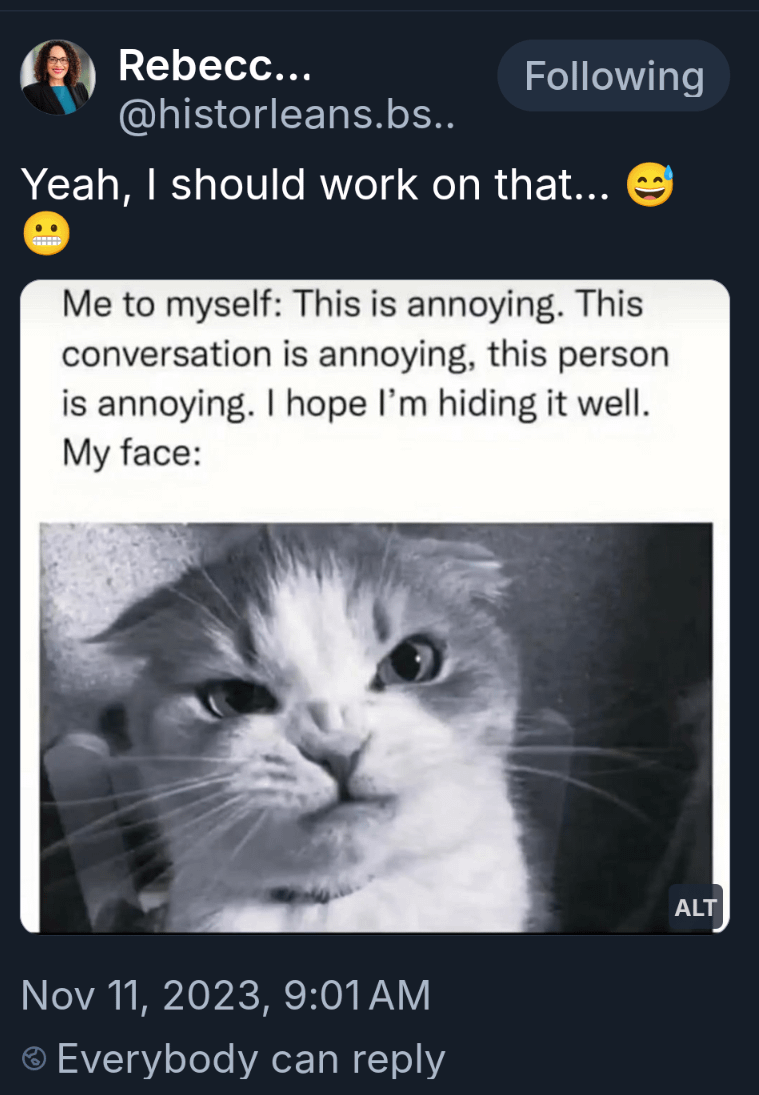Click the ALT badge on the cat image
This screenshot has width=759, height=1095.
click(695, 907)
